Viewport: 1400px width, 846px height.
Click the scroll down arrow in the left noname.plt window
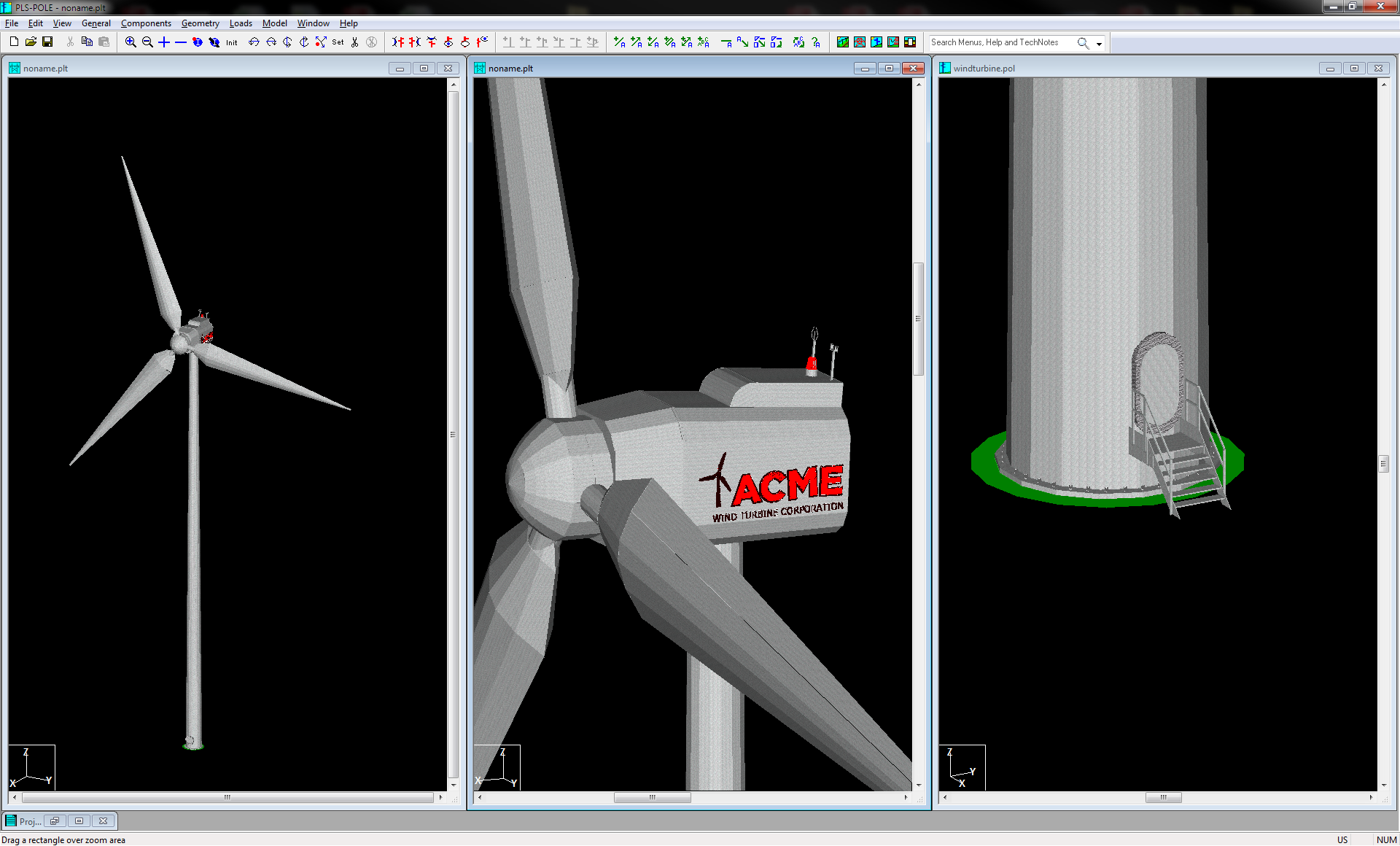click(453, 785)
